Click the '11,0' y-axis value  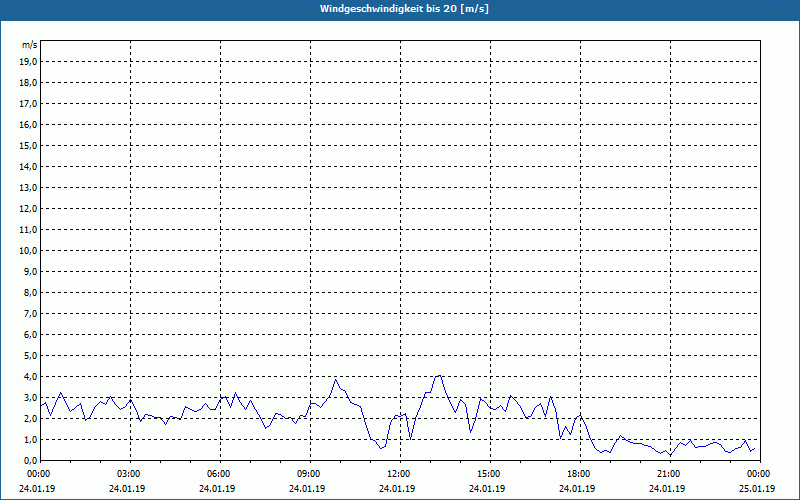pos(28,230)
